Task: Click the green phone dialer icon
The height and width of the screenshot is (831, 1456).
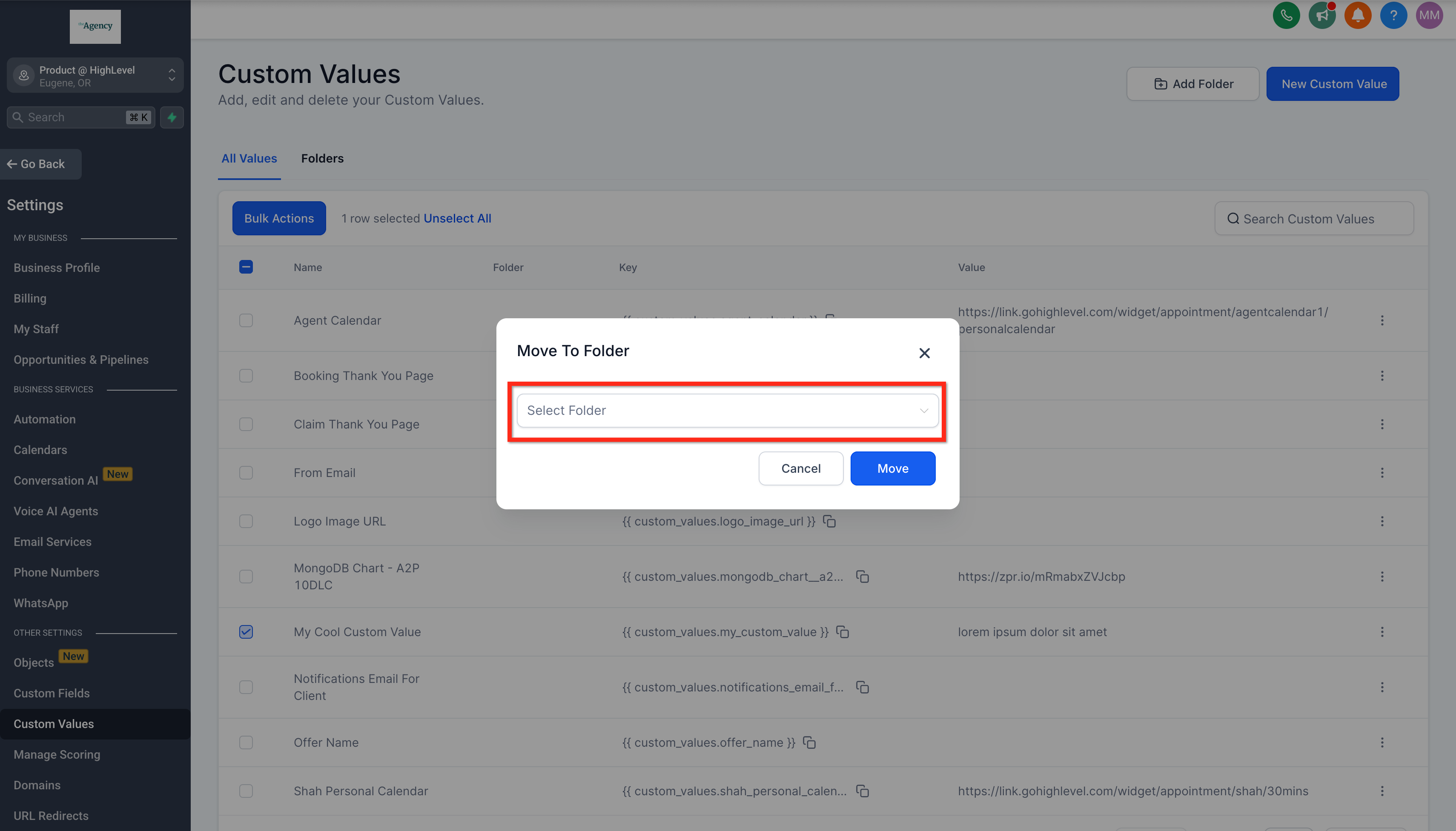Action: 1286,15
